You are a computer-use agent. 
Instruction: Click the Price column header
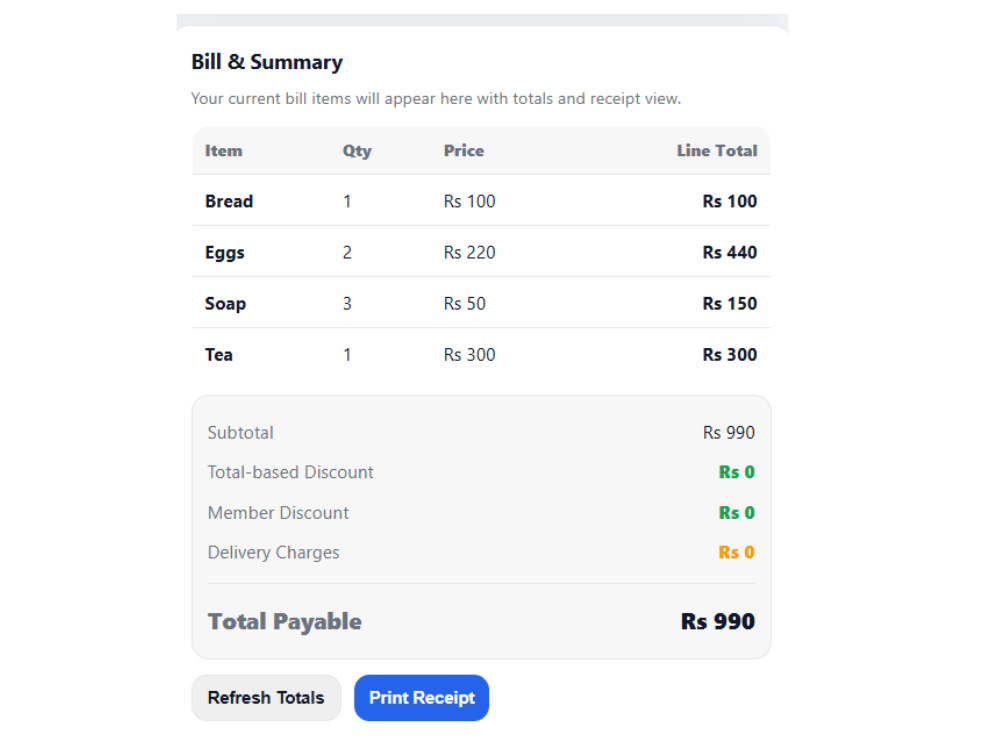tap(464, 151)
